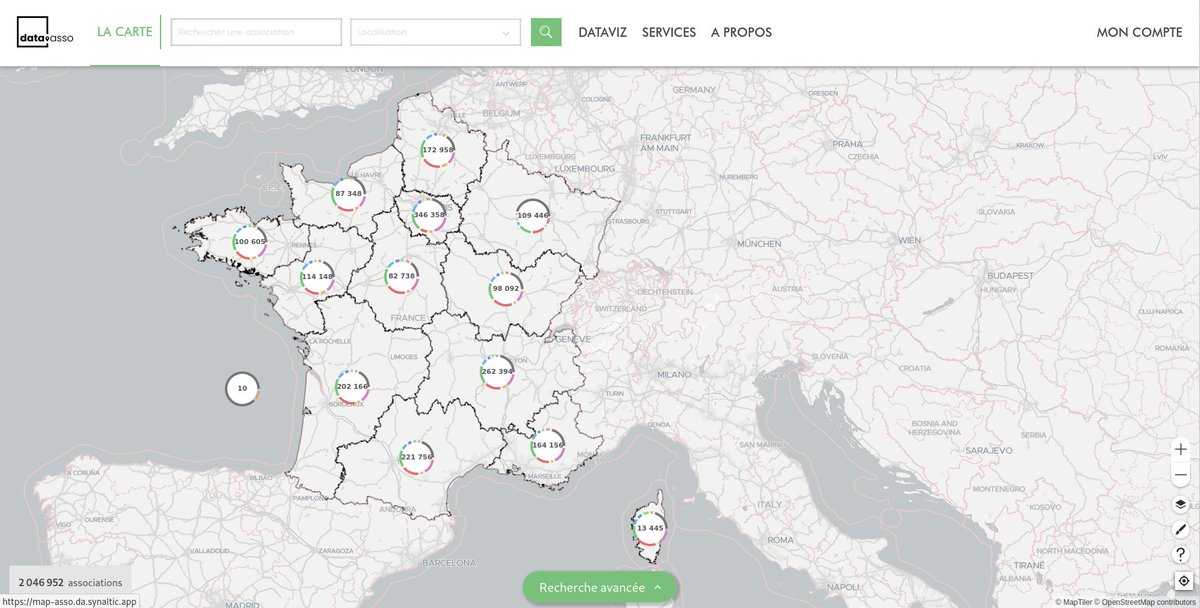Select the 109 446 cluster marker
The image size is (1200, 608).
[x=533, y=216]
